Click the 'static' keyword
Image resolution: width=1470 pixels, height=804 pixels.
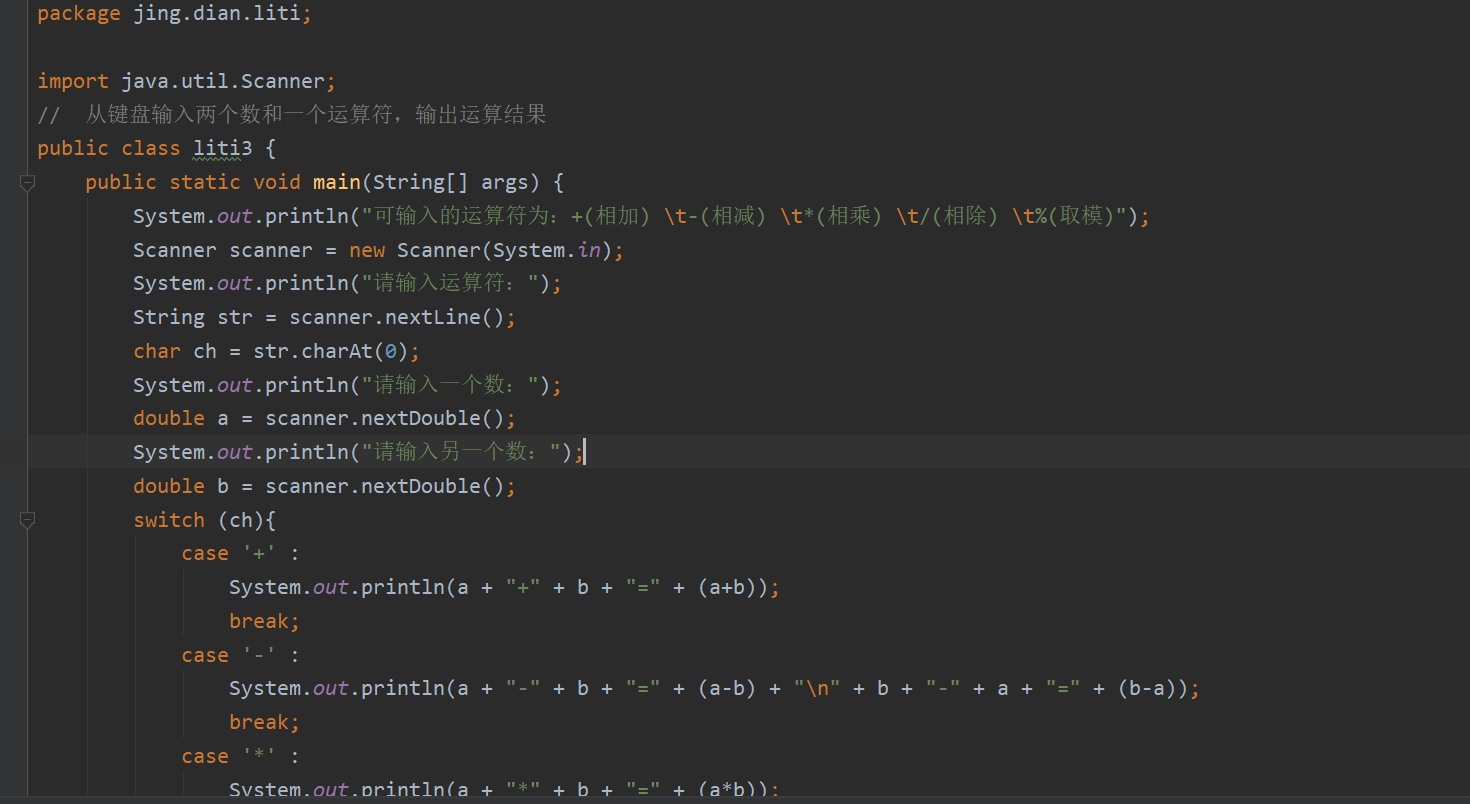pos(205,182)
